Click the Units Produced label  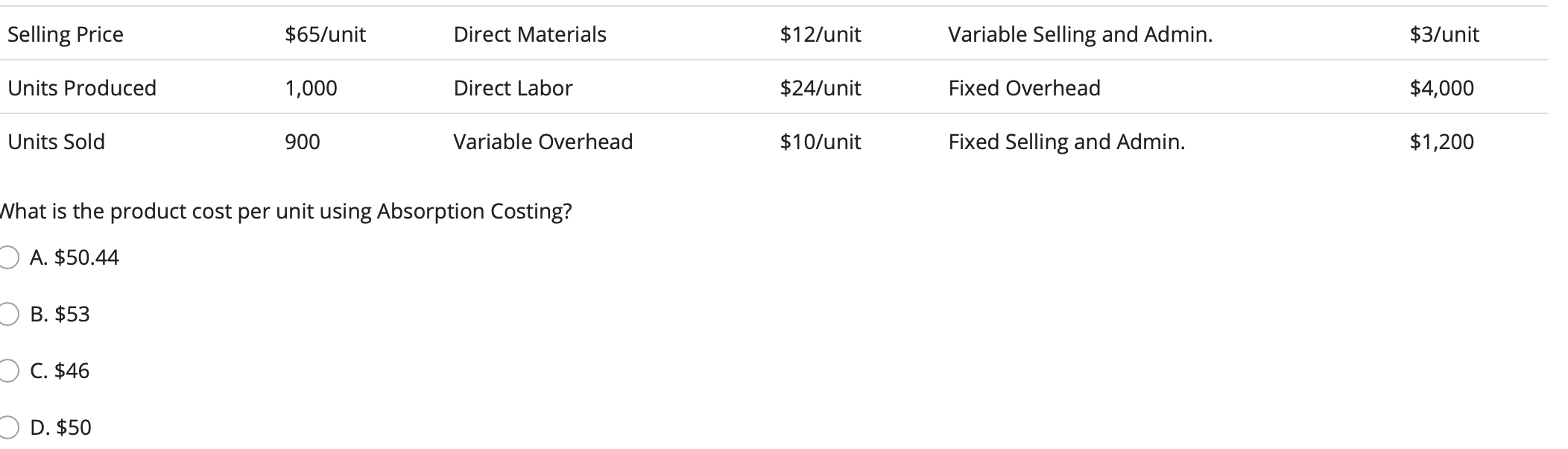tap(83, 88)
